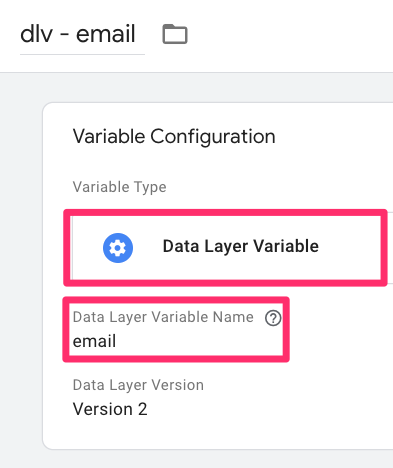Click the white header bar right of the folder
Viewport: 393px width, 468px height.
pos(290,35)
